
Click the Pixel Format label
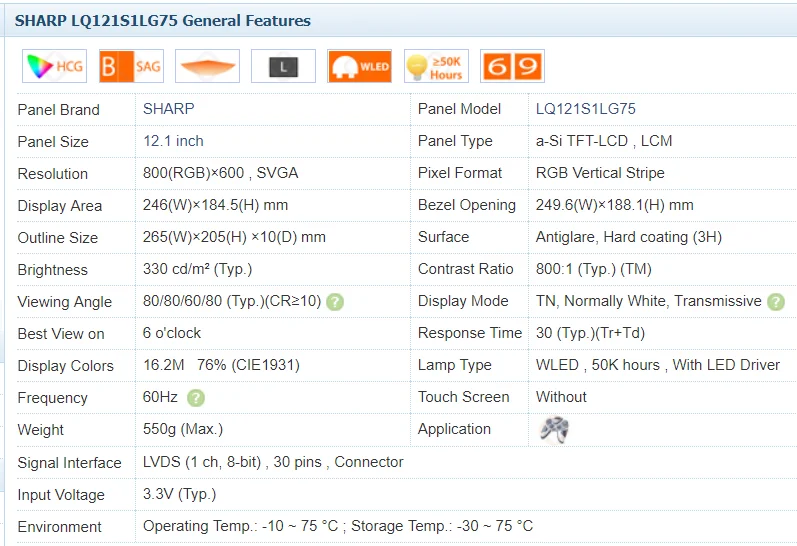coord(459,173)
